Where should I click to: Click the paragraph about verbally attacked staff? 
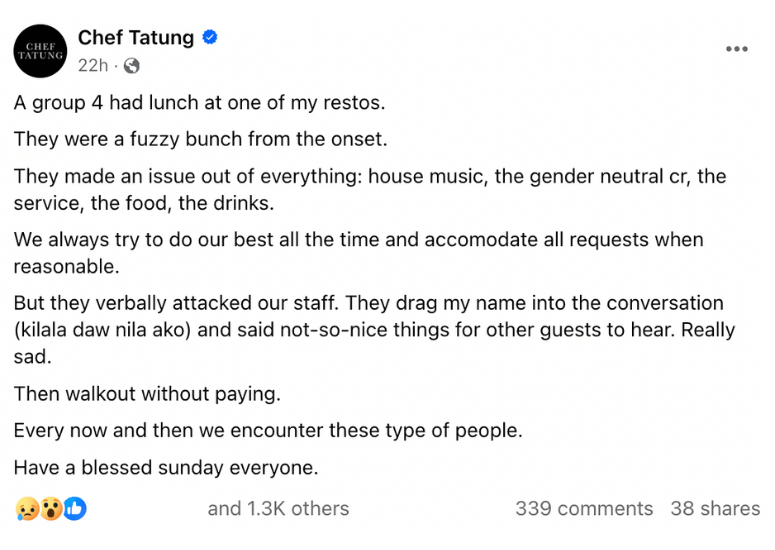[x=374, y=330]
